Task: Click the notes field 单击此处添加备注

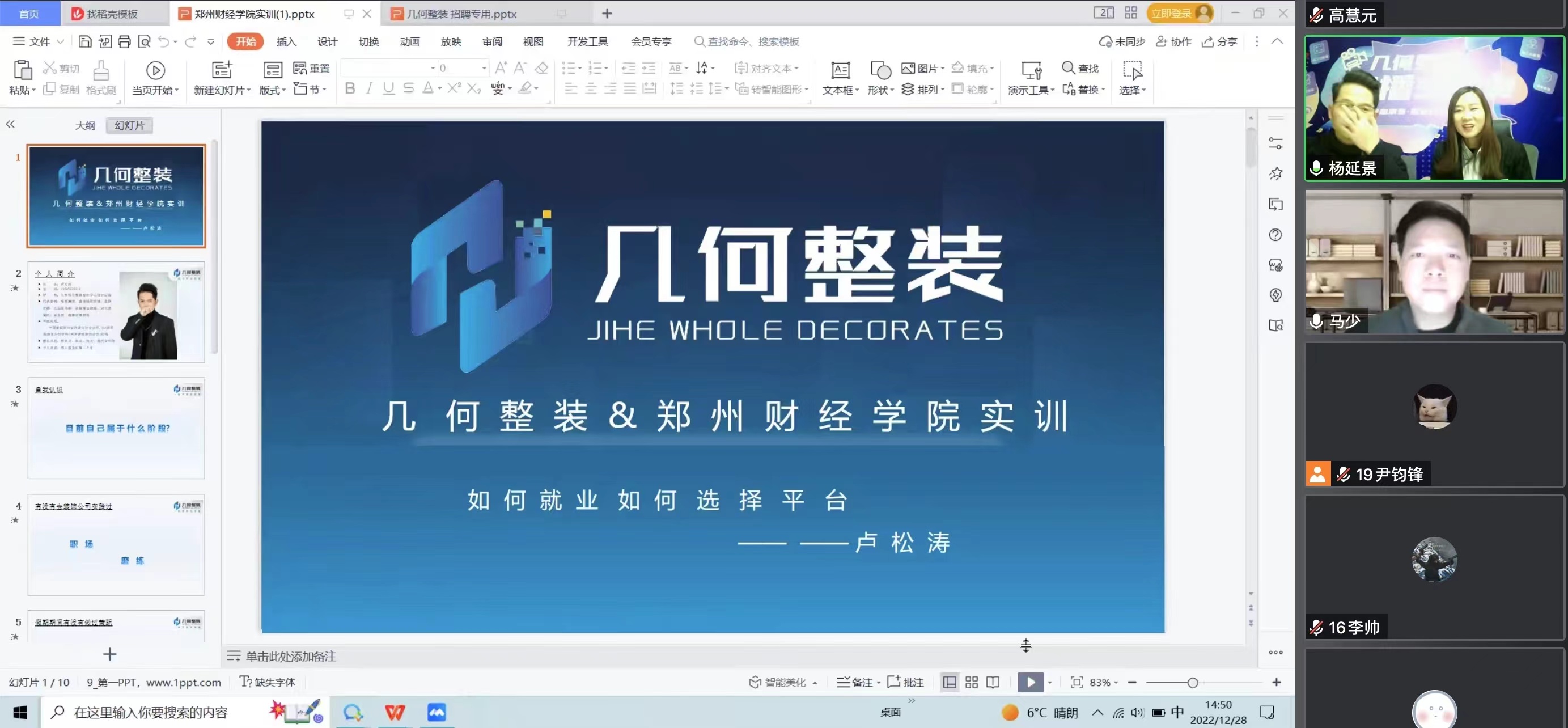Action: coord(290,656)
